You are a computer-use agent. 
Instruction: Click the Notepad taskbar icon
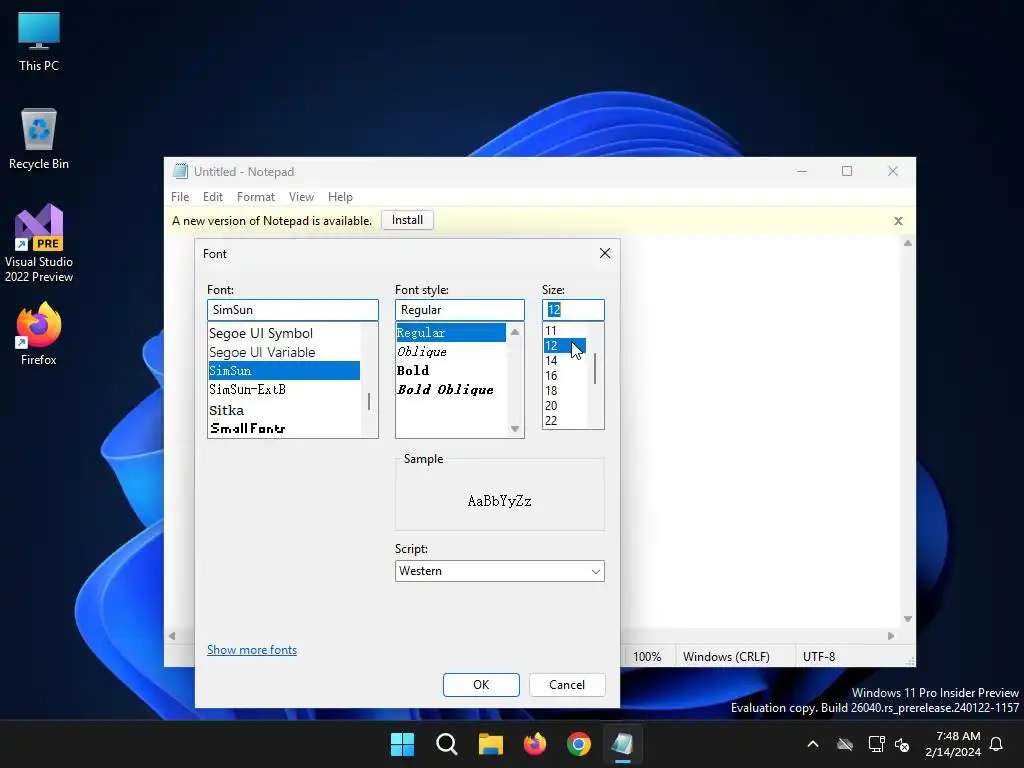pos(622,744)
